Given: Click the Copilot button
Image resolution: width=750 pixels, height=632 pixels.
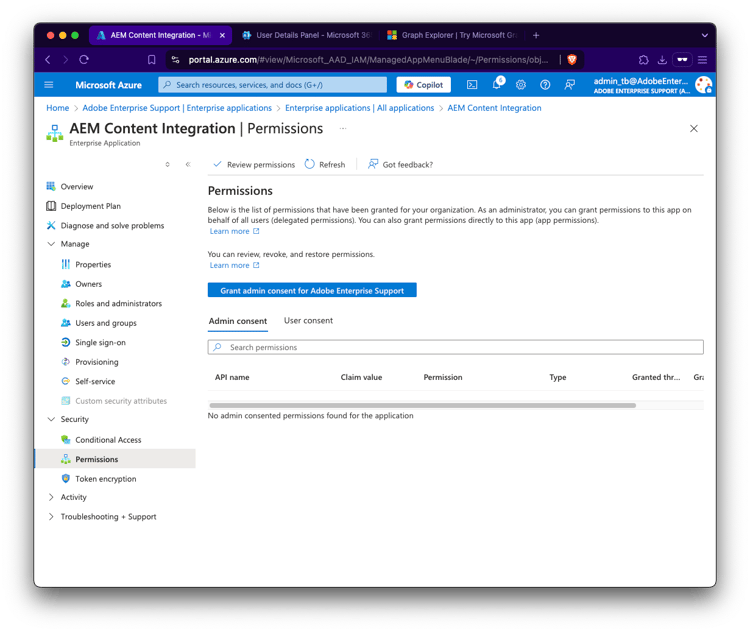Looking at the screenshot, I should coord(424,85).
